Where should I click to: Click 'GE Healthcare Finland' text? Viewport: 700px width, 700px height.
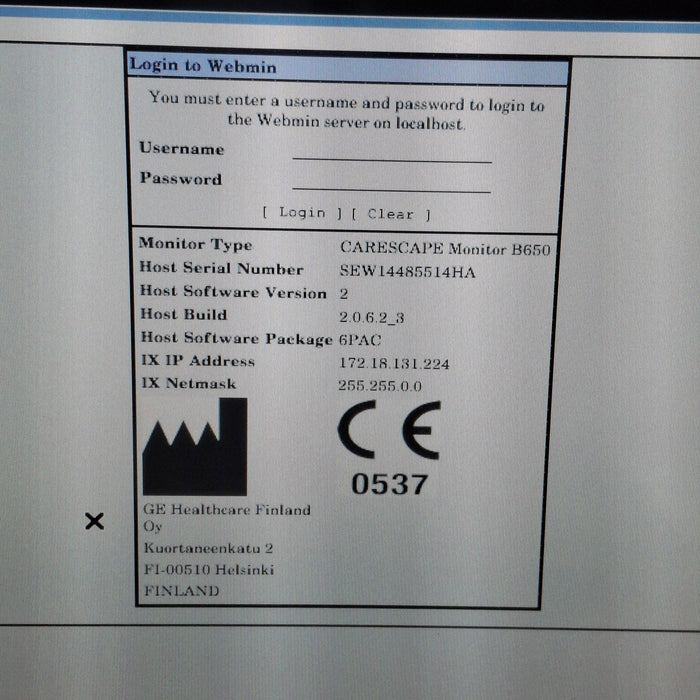tap(227, 509)
